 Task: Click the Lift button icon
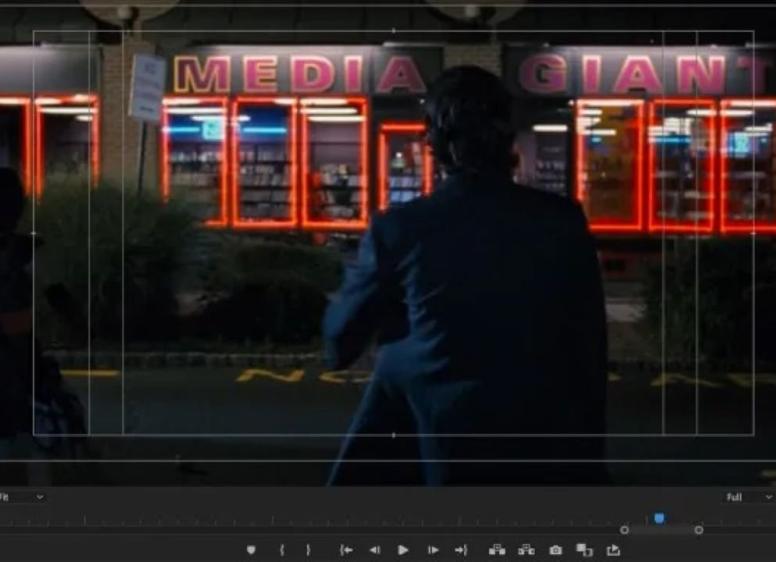point(497,550)
